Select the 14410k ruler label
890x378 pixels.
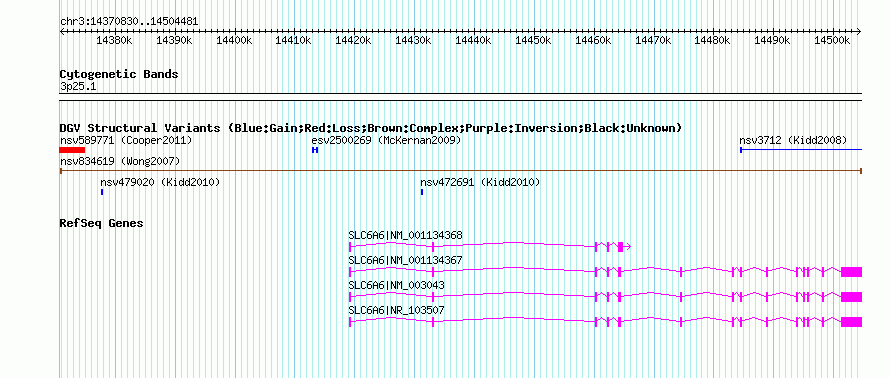294,40
